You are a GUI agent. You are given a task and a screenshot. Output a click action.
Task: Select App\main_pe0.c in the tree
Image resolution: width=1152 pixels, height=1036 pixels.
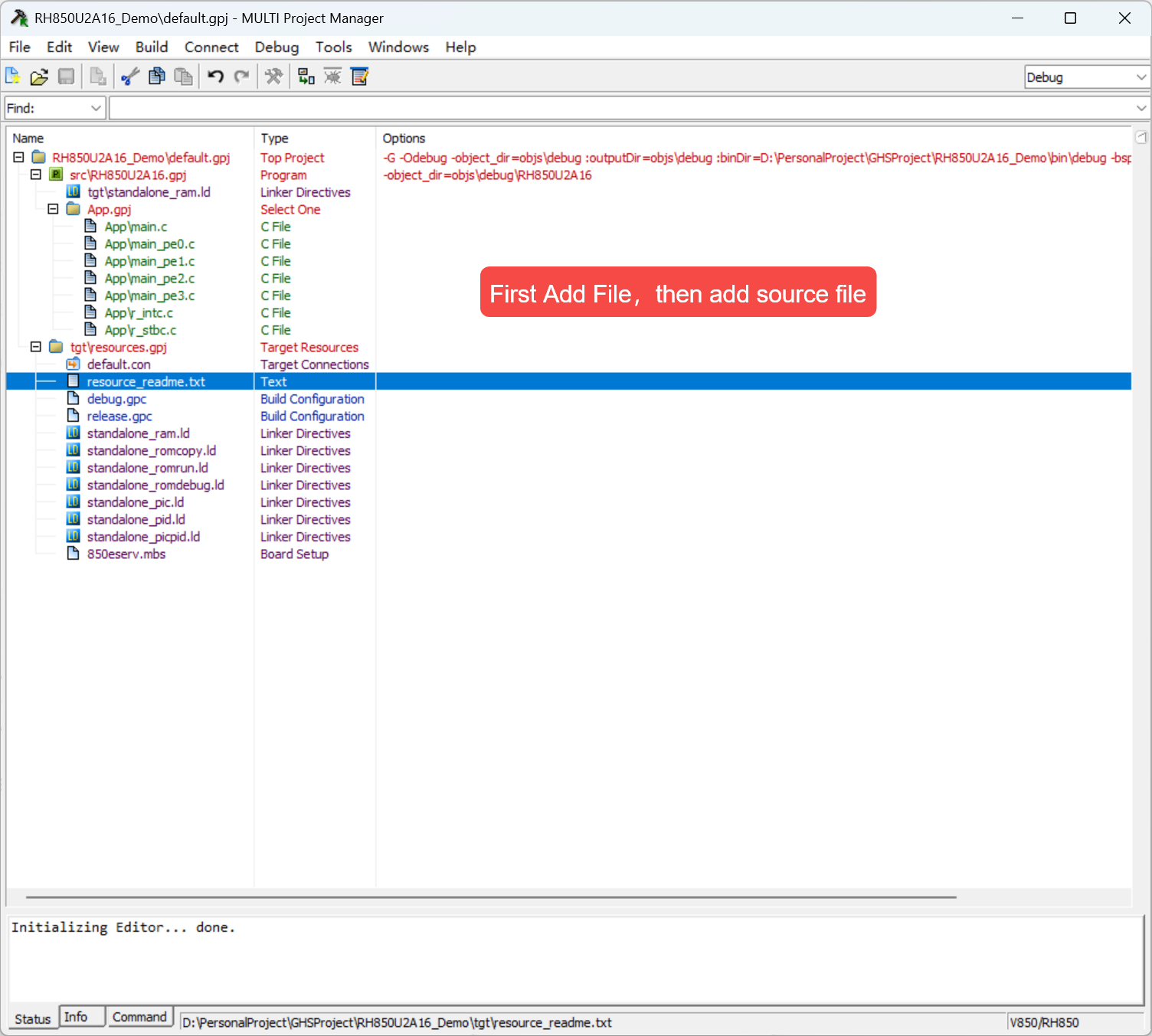(149, 243)
